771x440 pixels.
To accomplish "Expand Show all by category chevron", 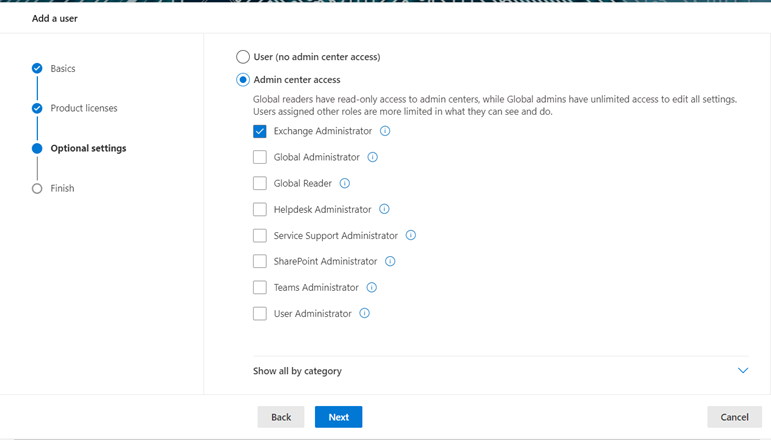I will 742,370.
